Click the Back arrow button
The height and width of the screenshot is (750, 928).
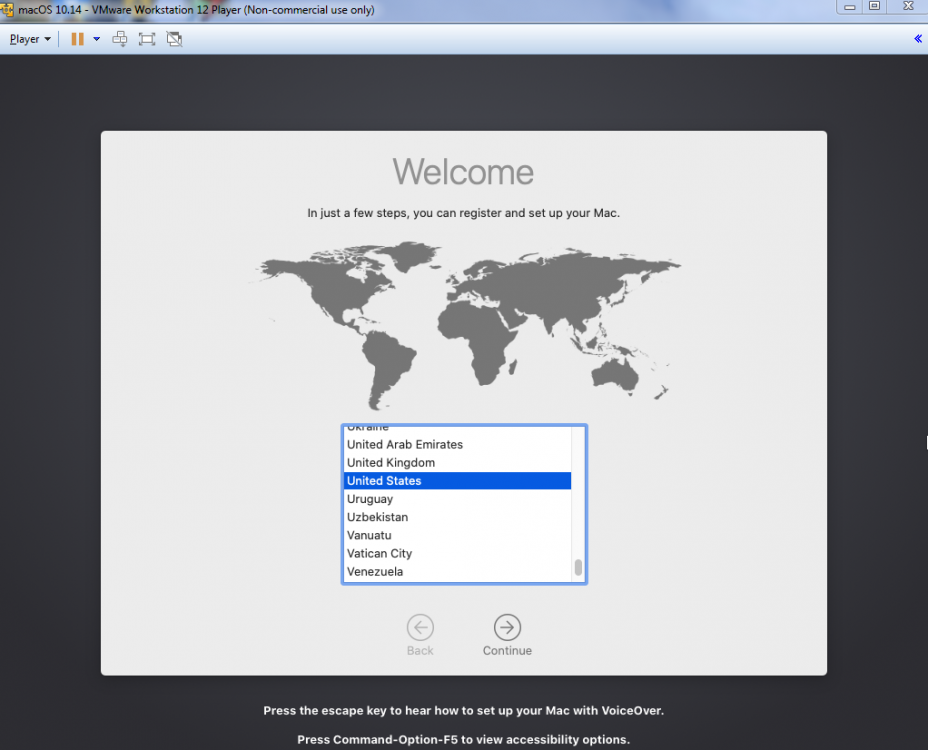click(x=420, y=627)
